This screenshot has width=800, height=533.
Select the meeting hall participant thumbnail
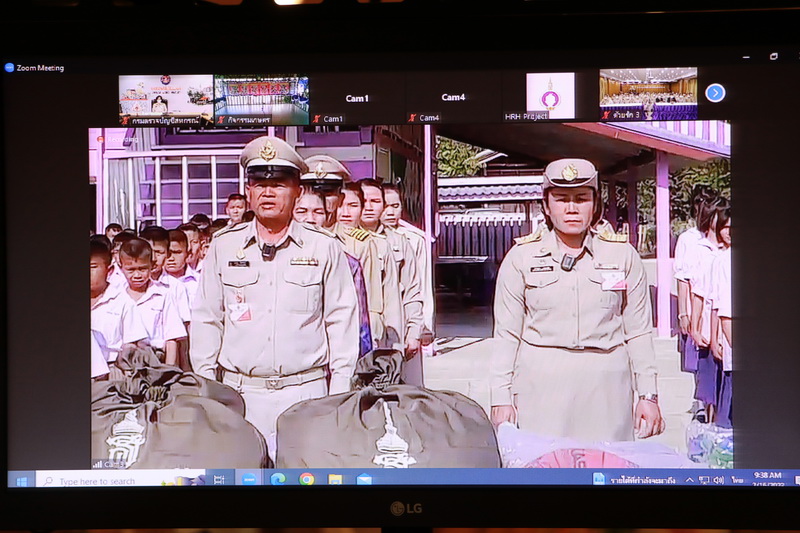[x=648, y=94]
